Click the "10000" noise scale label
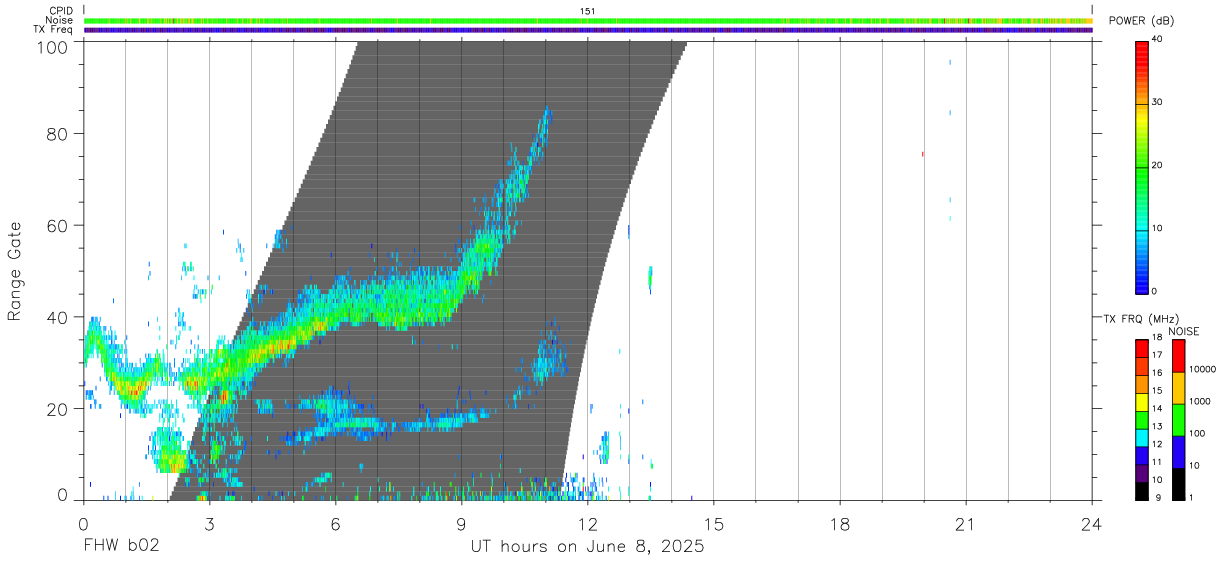Screen dimensions: 1228x567 1201,369
